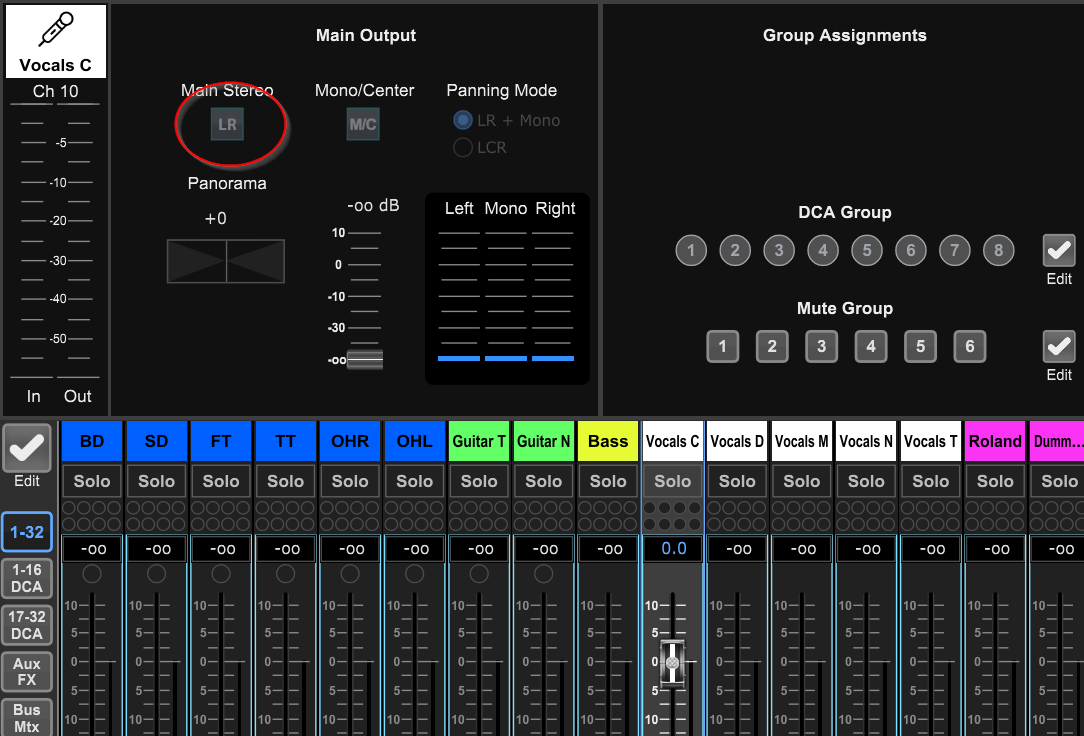Click the Vocals C fader handle
Screen dimensions: 1084x736
673,663
